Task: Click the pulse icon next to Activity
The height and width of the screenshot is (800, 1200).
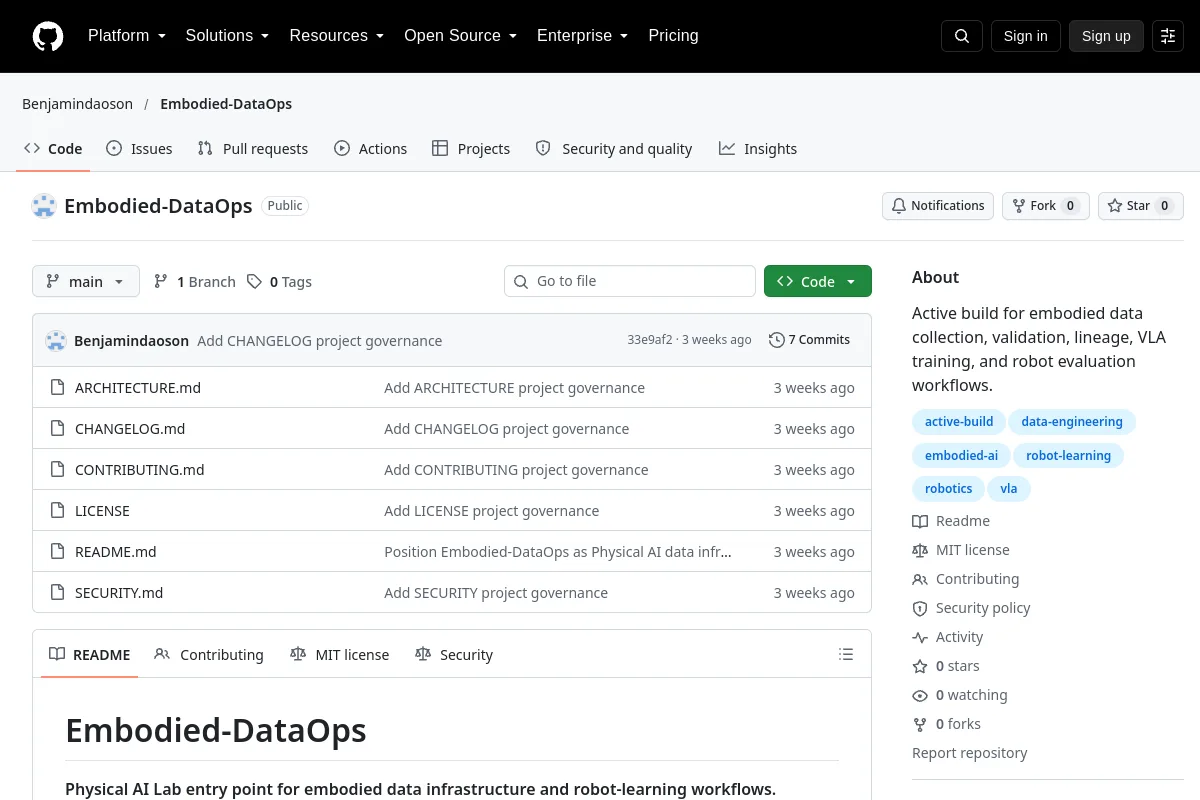Action: [920, 637]
